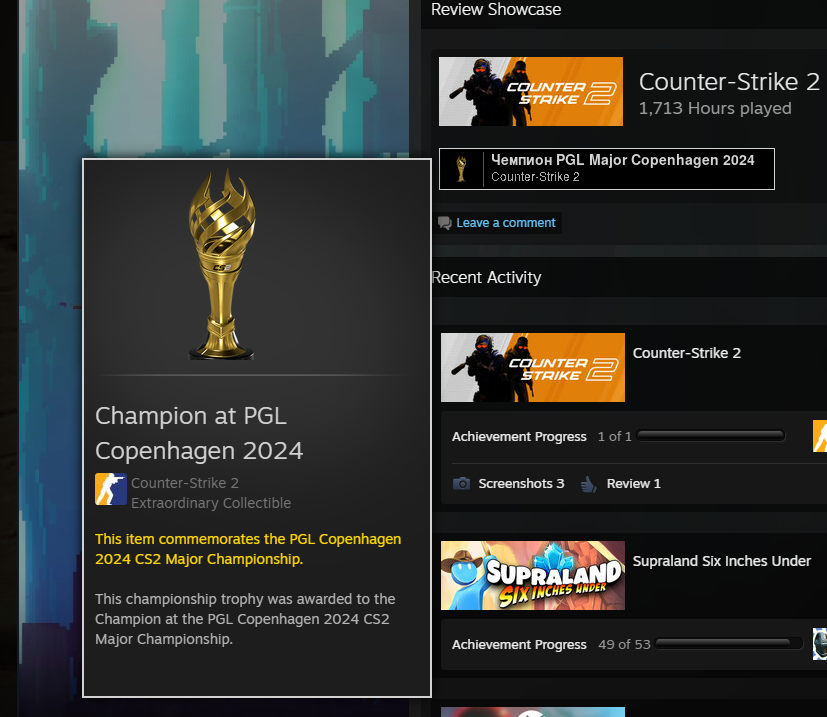Image resolution: width=827 pixels, height=717 pixels.
Task: Click the CS2 achievement icon beside progress bar
Action: point(820,436)
